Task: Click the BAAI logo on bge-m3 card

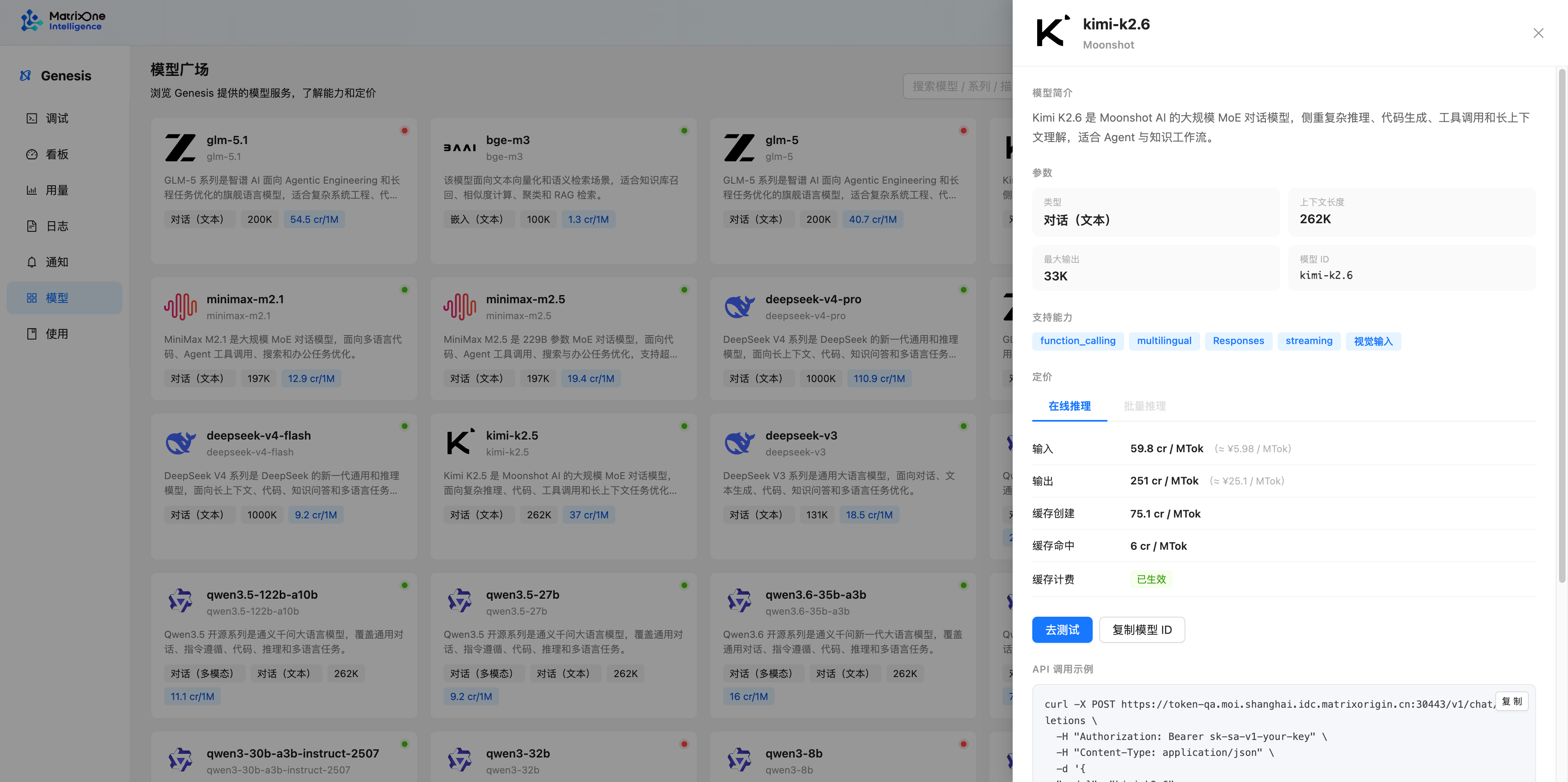Action: 459,148
